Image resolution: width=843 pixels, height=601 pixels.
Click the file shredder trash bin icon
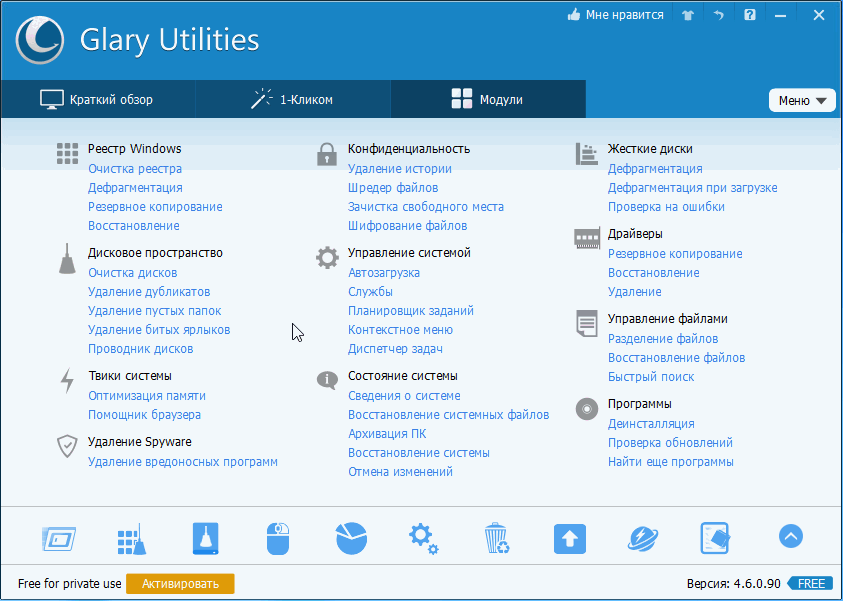pos(496,538)
